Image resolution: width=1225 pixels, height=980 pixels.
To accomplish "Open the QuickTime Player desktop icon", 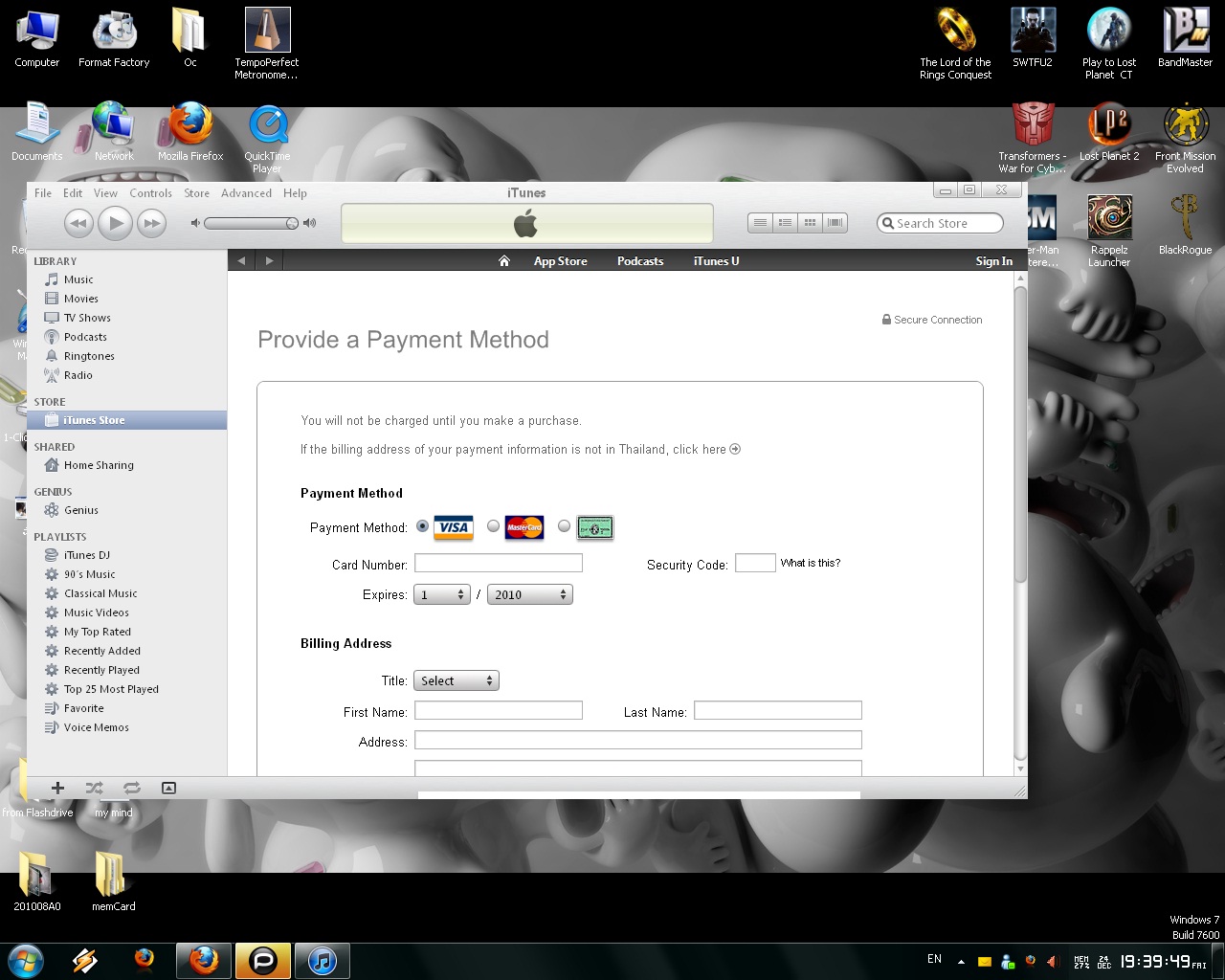I will click(267, 138).
